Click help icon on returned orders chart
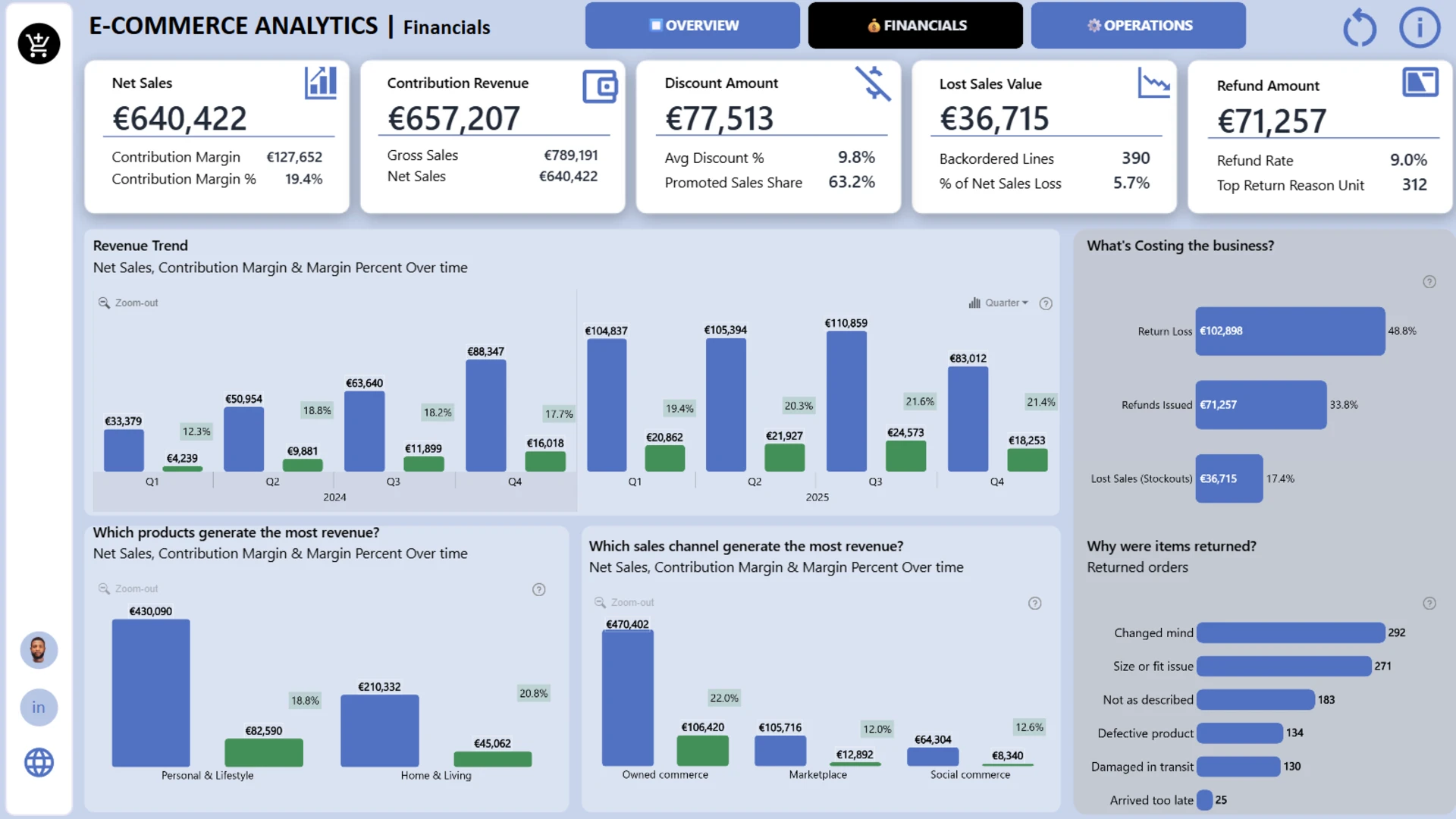The width and height of the screenshot is (1456, 819). (x=1429, y=604)
